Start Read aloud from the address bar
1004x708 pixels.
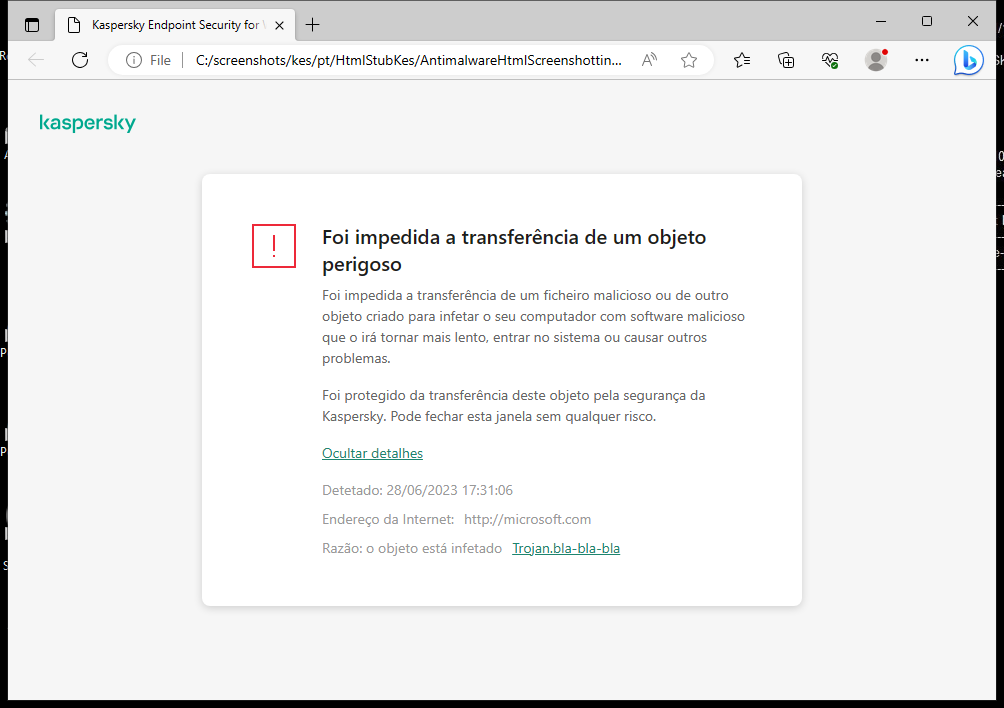(649, 60)
